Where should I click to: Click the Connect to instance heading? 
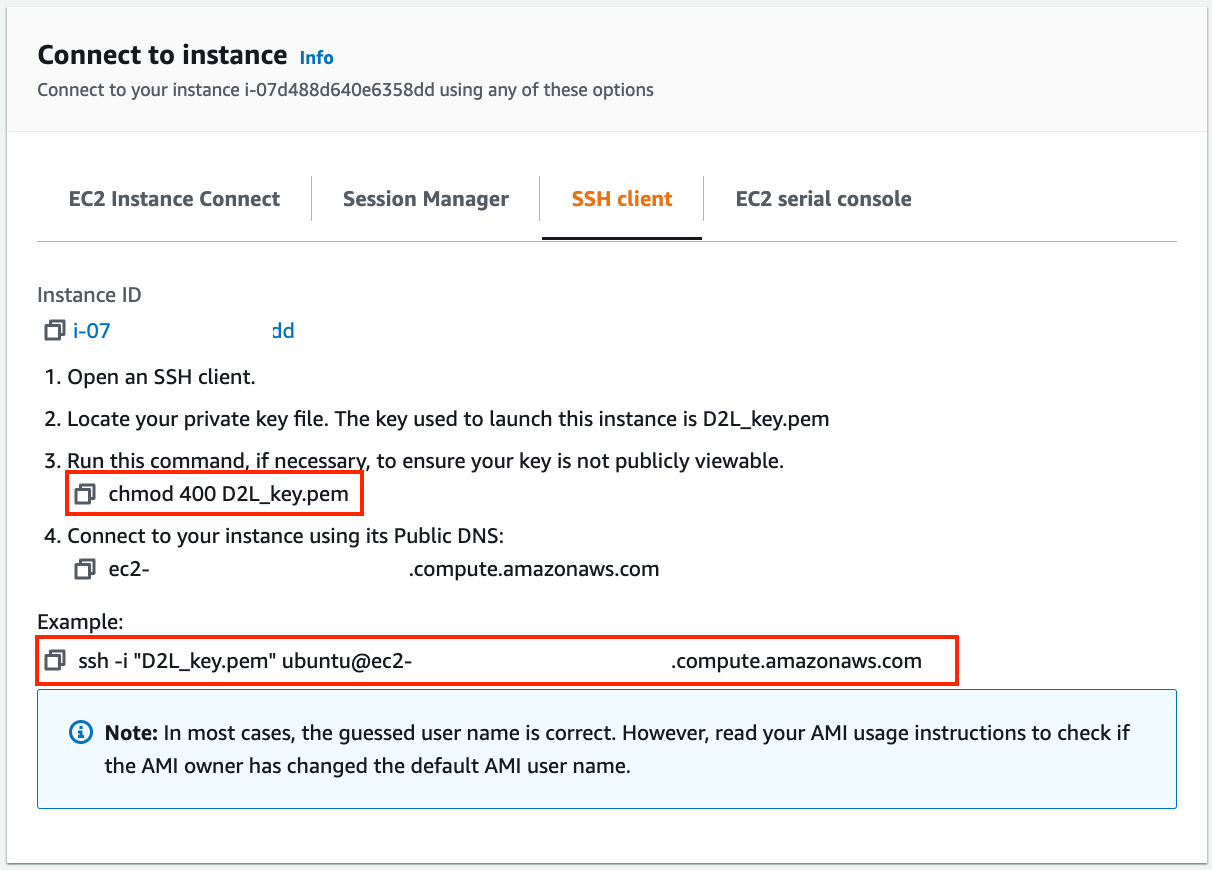(x=162, y=55)
